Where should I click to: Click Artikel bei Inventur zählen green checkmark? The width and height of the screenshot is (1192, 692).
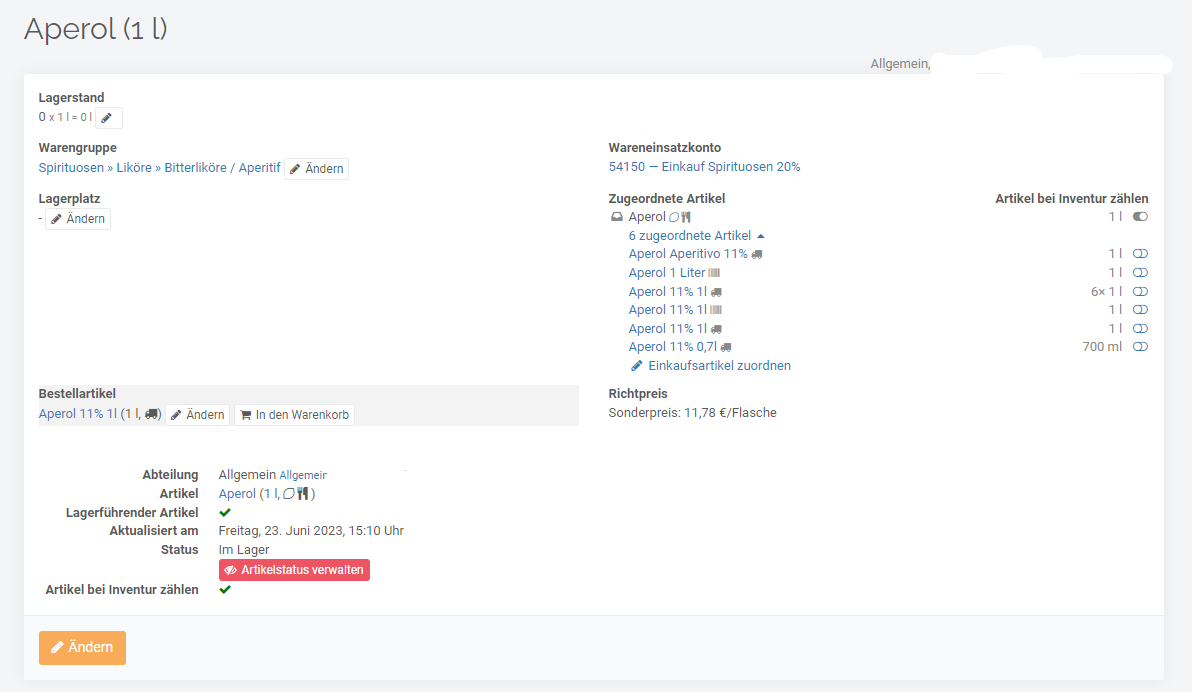coord(225,589)
